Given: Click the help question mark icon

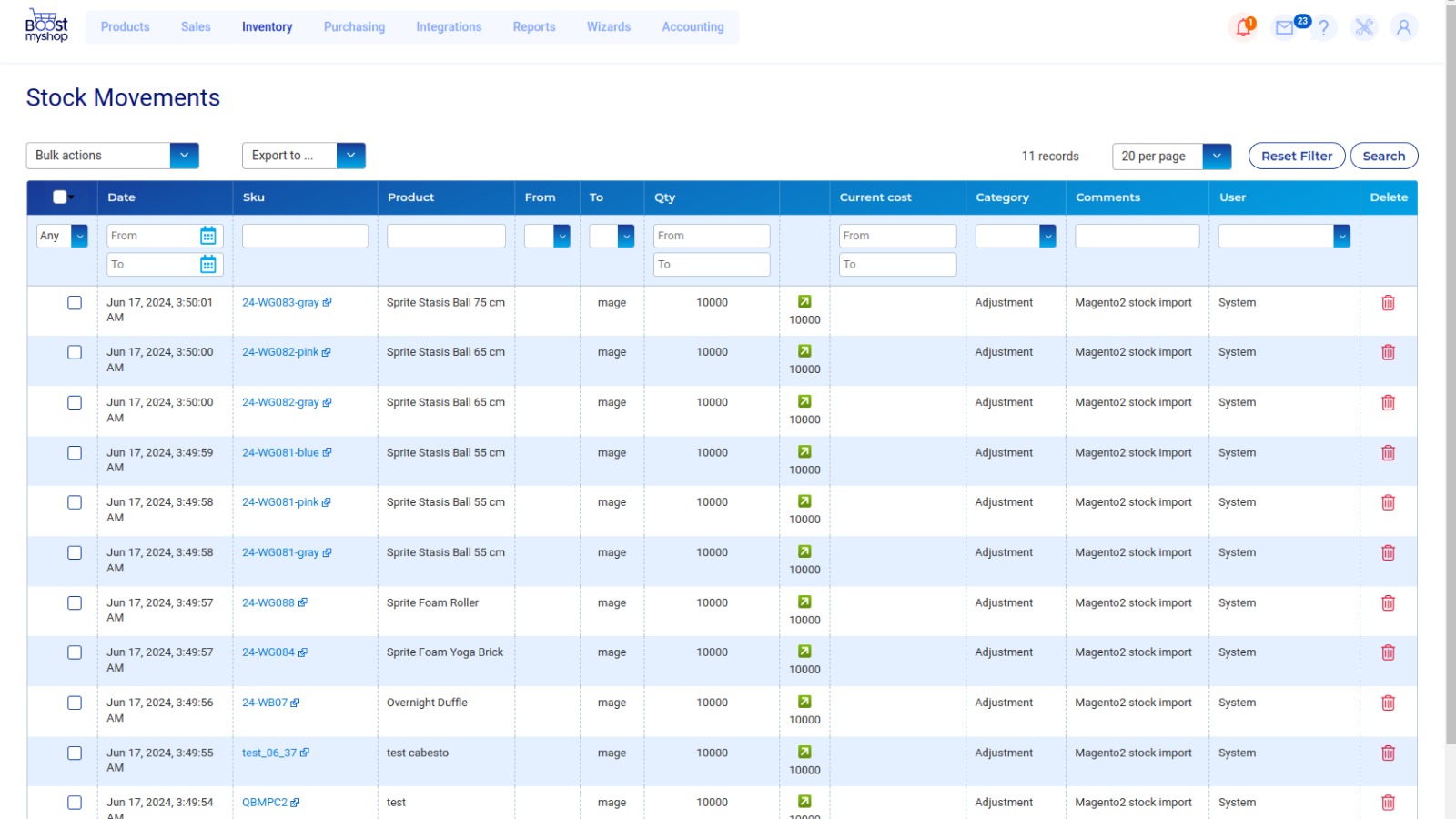Looking at the screenshot, I should point(1324,27).
